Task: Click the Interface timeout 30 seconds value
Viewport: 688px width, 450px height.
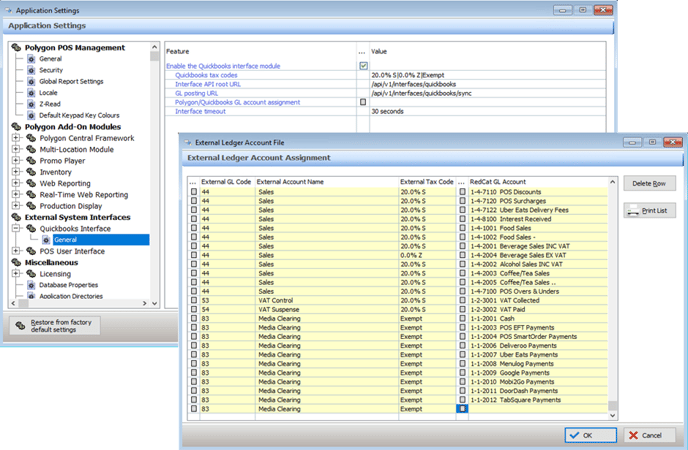Action: 387,111
